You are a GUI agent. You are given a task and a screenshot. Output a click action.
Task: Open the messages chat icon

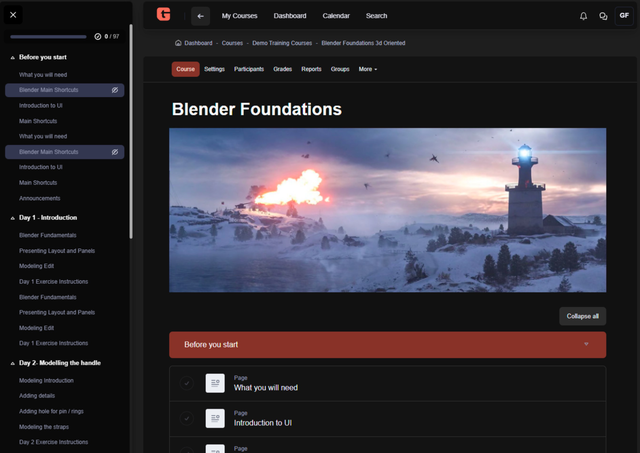tap(603, 16)
